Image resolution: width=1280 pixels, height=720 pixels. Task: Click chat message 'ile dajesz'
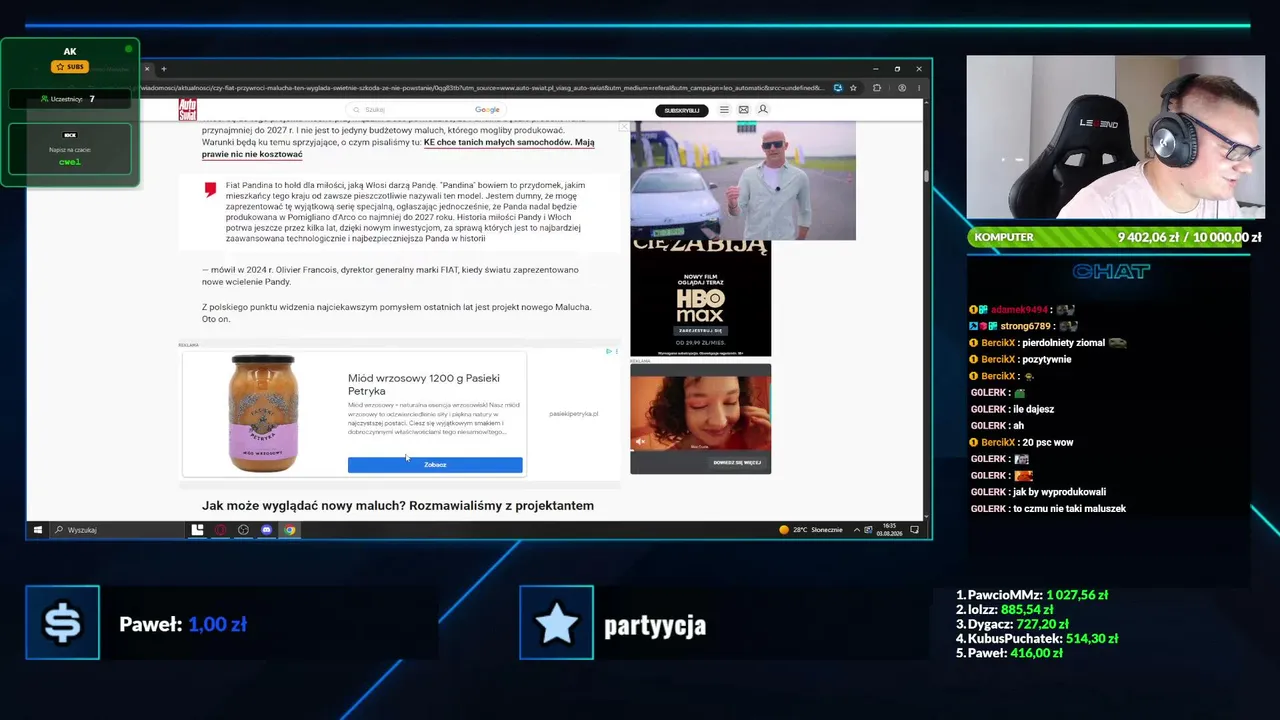click(x=1034, y=409)
